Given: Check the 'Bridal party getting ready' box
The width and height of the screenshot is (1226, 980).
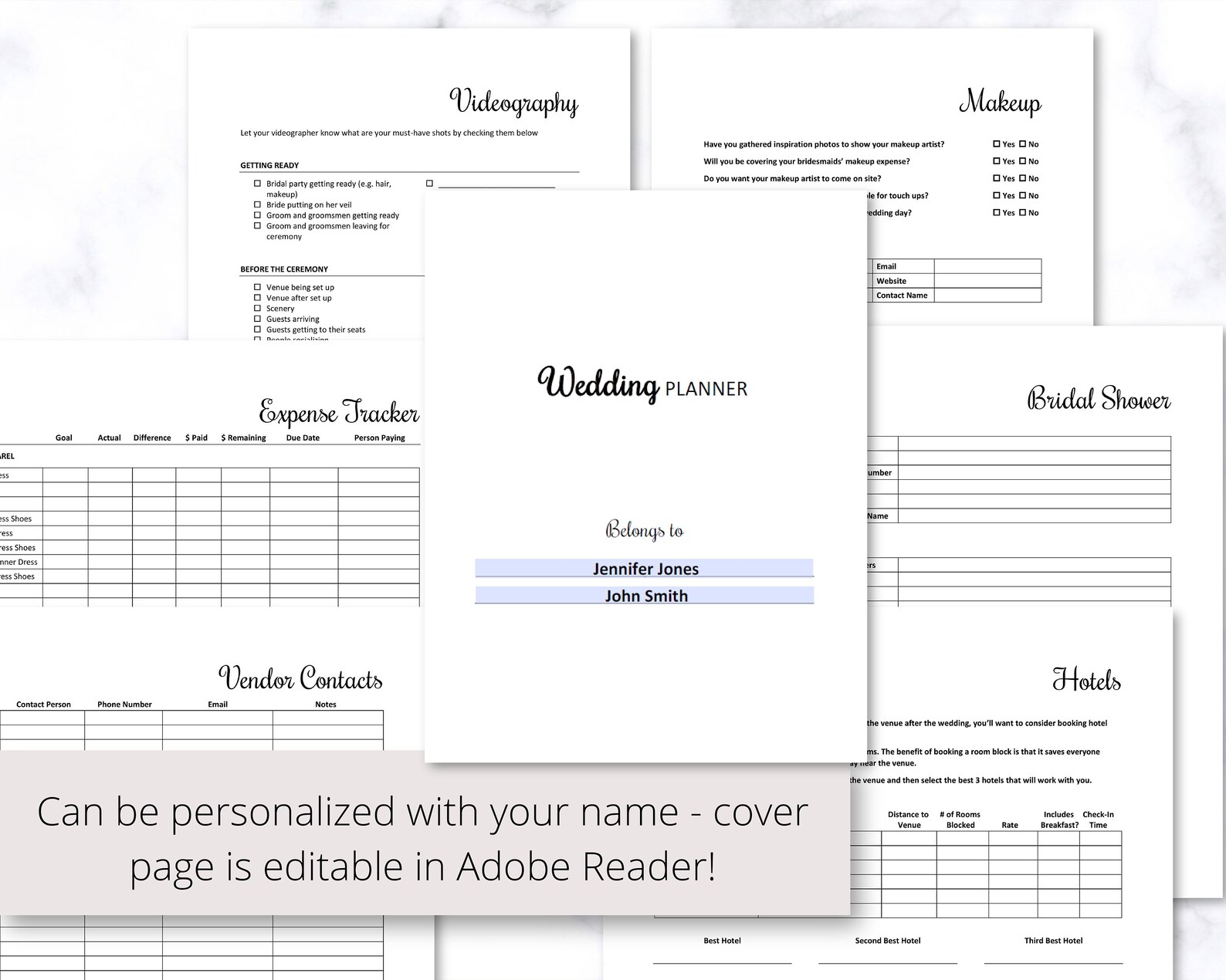Looking at the screenshot, I should click(x=257, y=184).
